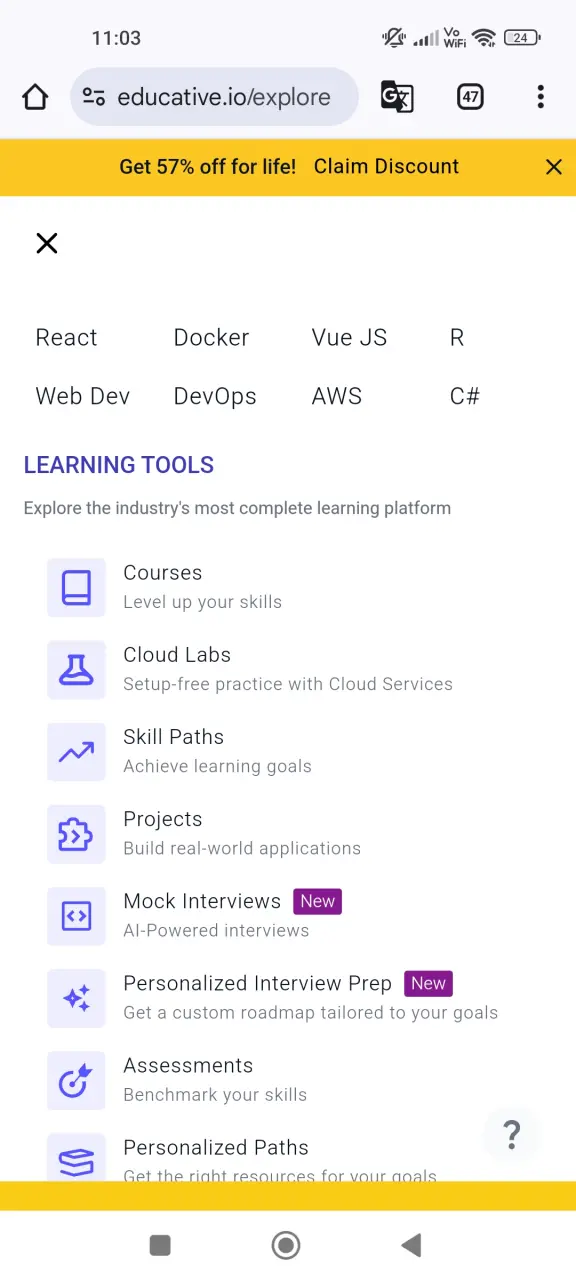The height and width of the screenshot is (1280, 576).
Task: Tap the educative.io/explore address bar
Action: [215, 97]
